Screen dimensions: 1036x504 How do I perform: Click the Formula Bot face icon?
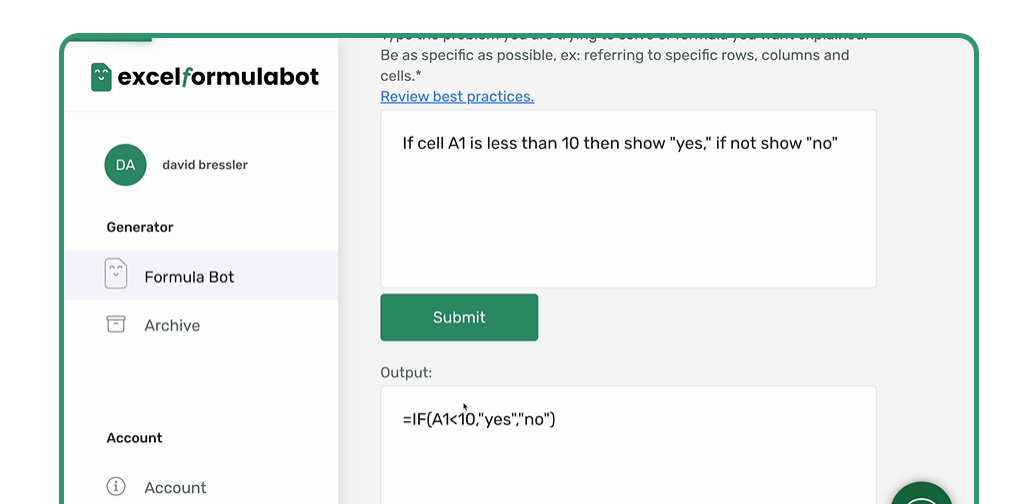116,275
